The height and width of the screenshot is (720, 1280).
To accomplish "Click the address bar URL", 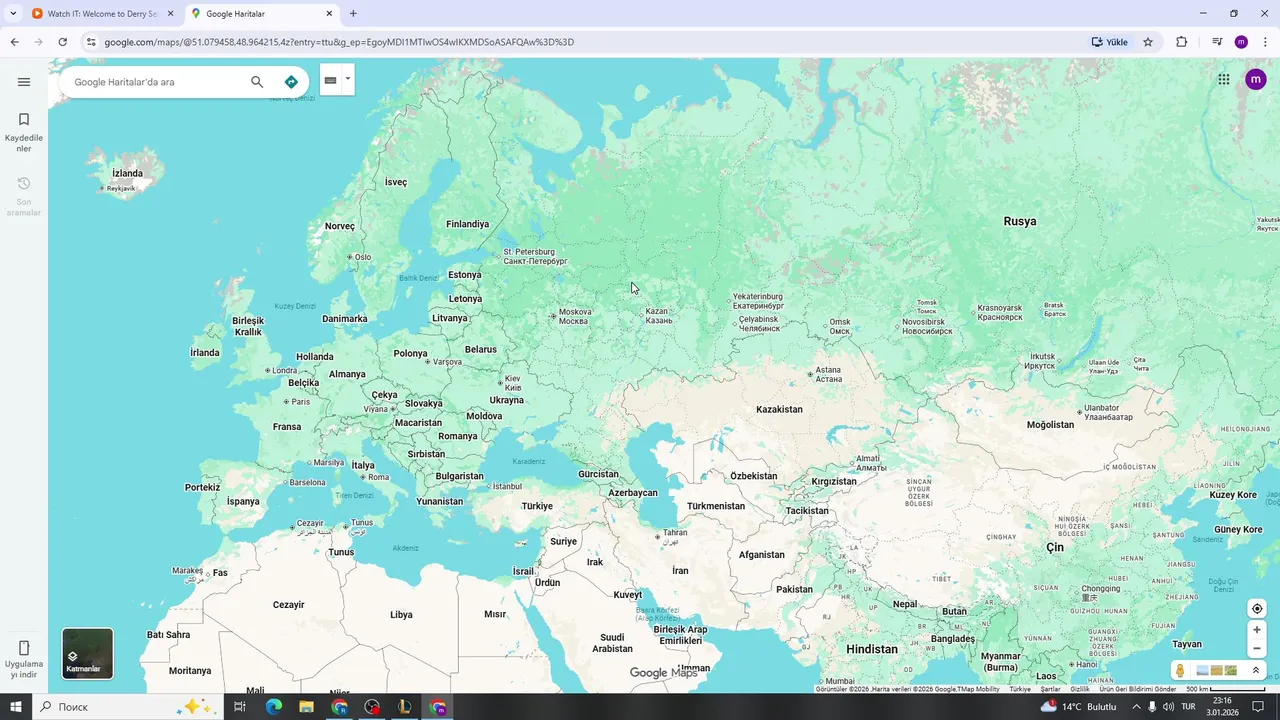I will [339, 42].
